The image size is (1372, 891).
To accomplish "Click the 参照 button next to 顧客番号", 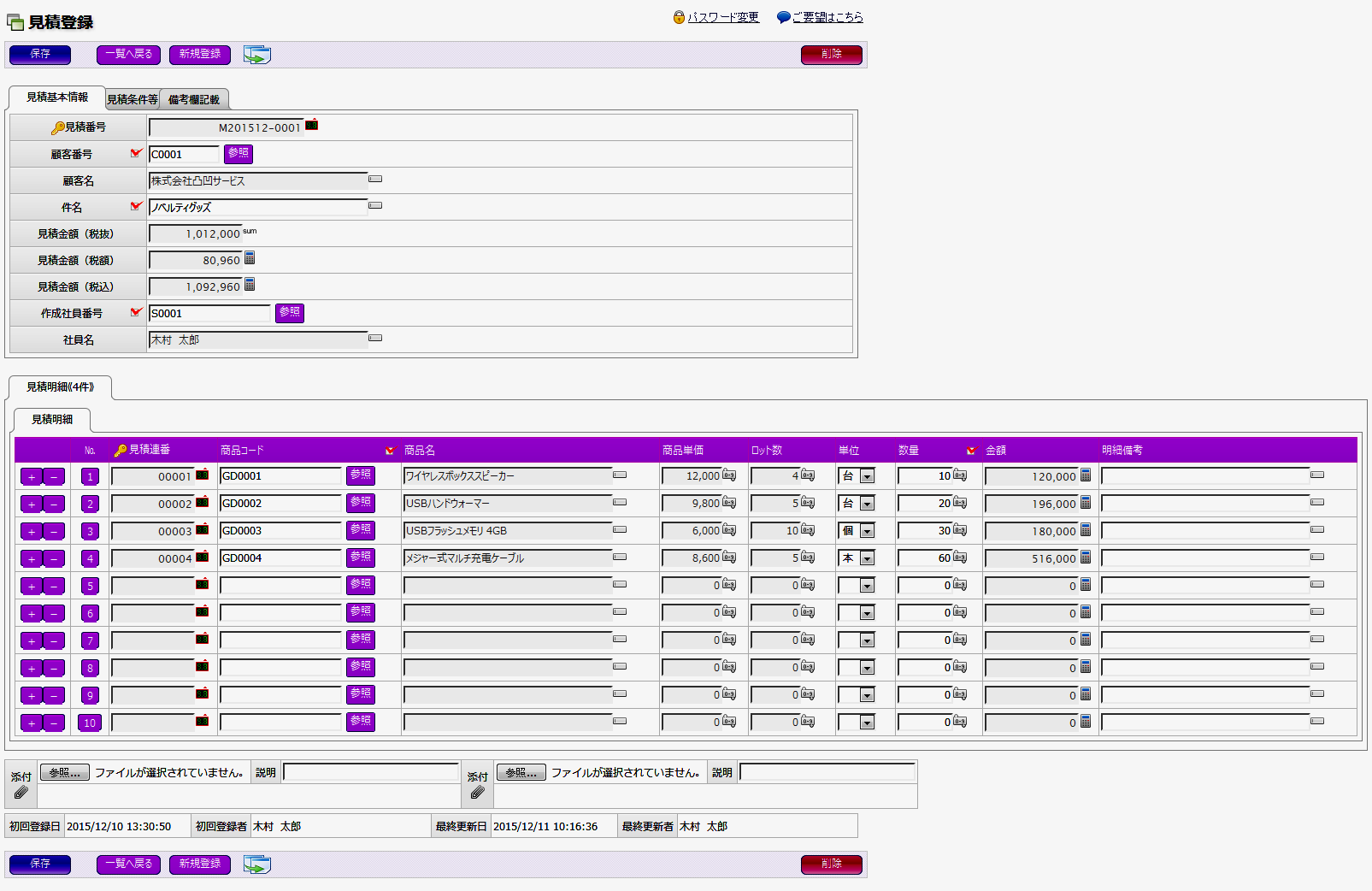I will [x=238, y=154].
